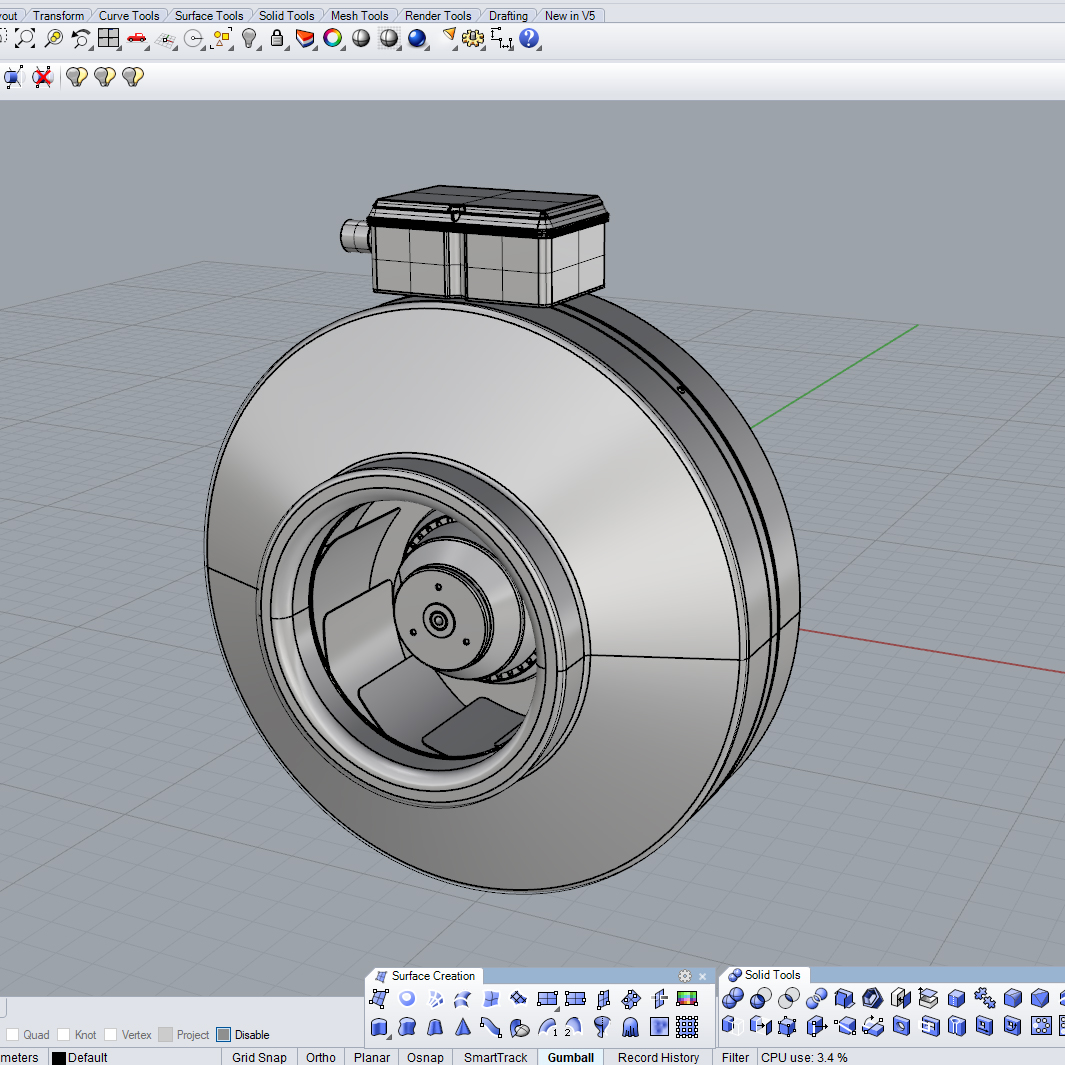Click the blue render sphere icon
This screenshot has height=1065, width=1065.
coord(417,39)
